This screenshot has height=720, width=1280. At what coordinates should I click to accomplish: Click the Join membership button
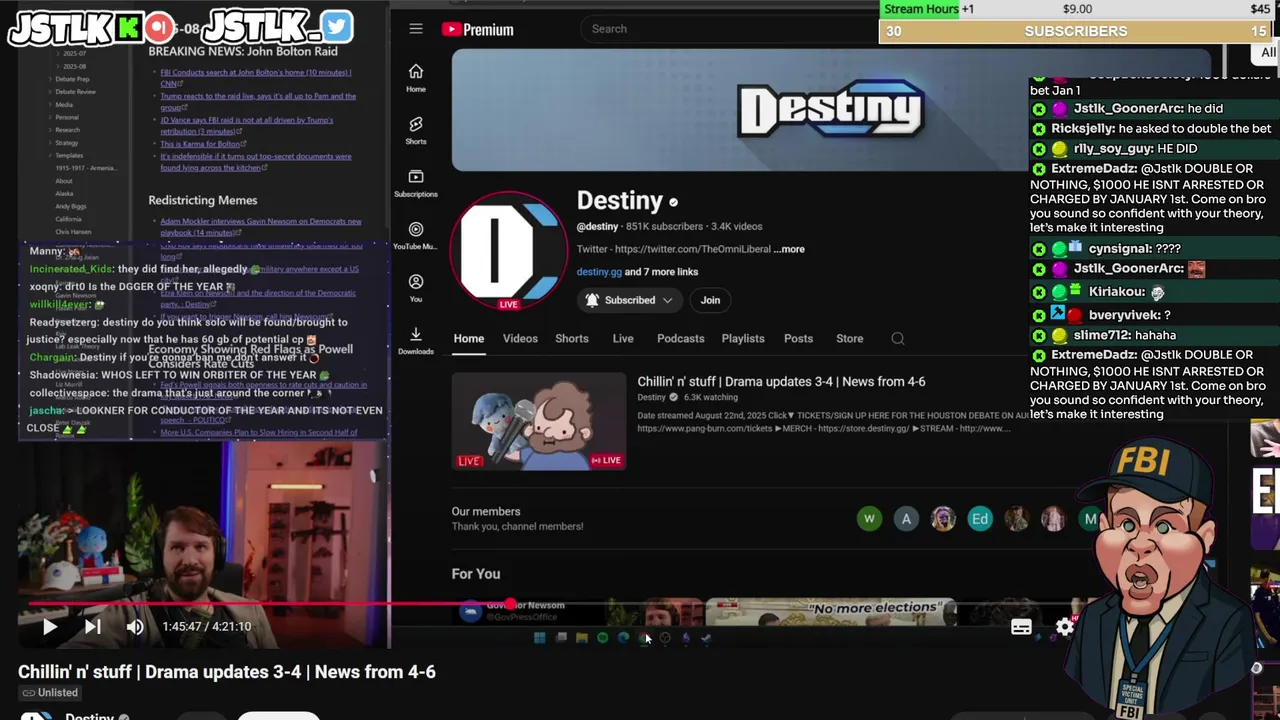click(x=710, y=300)
